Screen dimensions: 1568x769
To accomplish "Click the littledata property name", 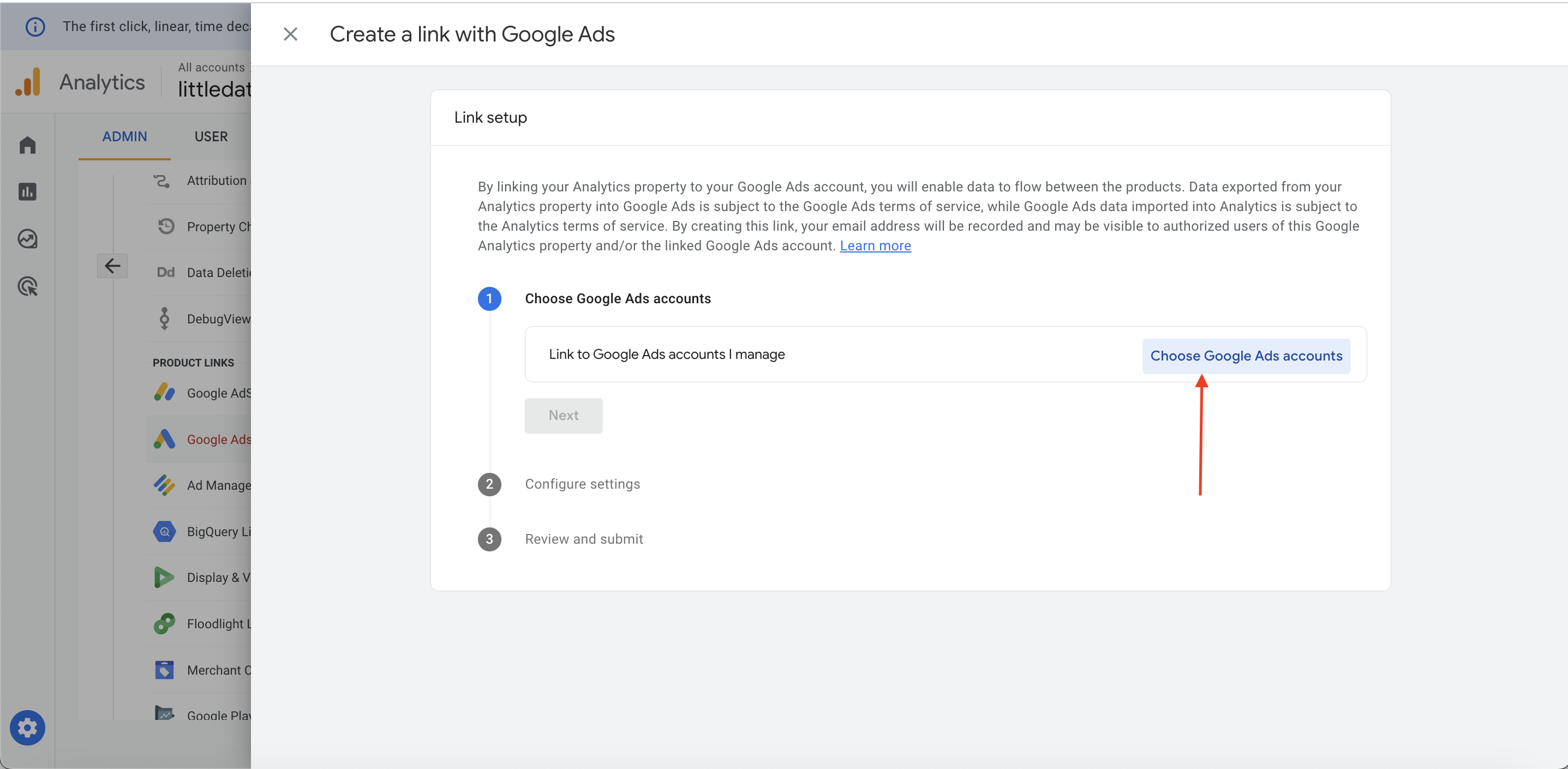I will pyautogui.click(x=214, y=89).
